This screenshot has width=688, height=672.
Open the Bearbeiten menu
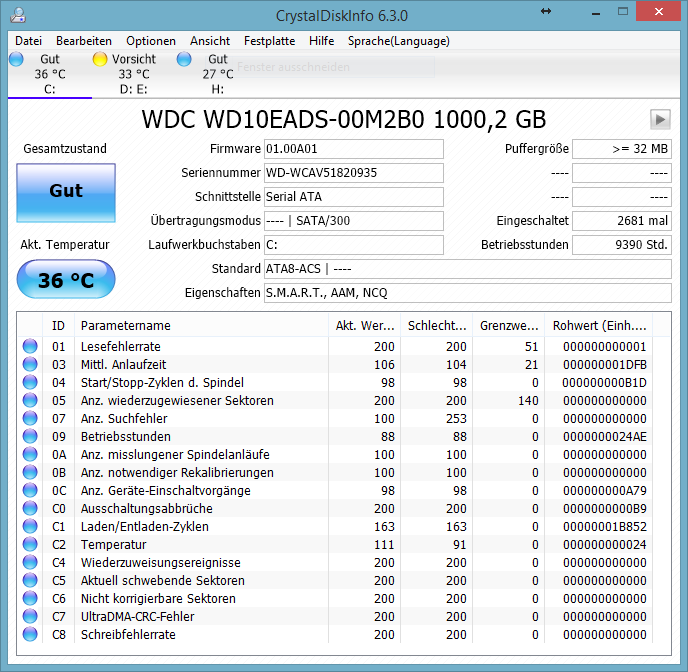[84, 41]
